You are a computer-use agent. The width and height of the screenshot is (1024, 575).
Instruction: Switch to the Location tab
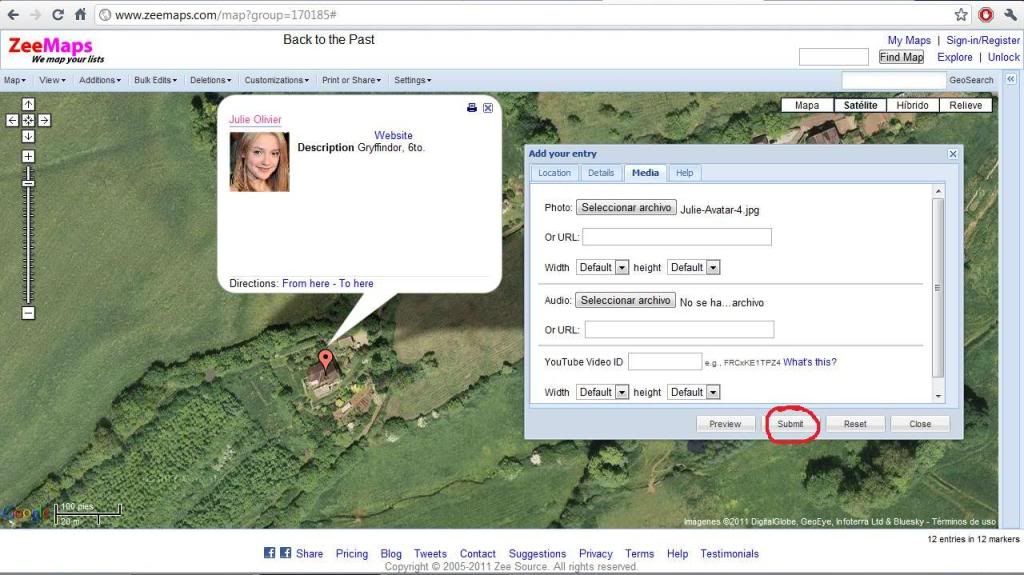point(554,173)
